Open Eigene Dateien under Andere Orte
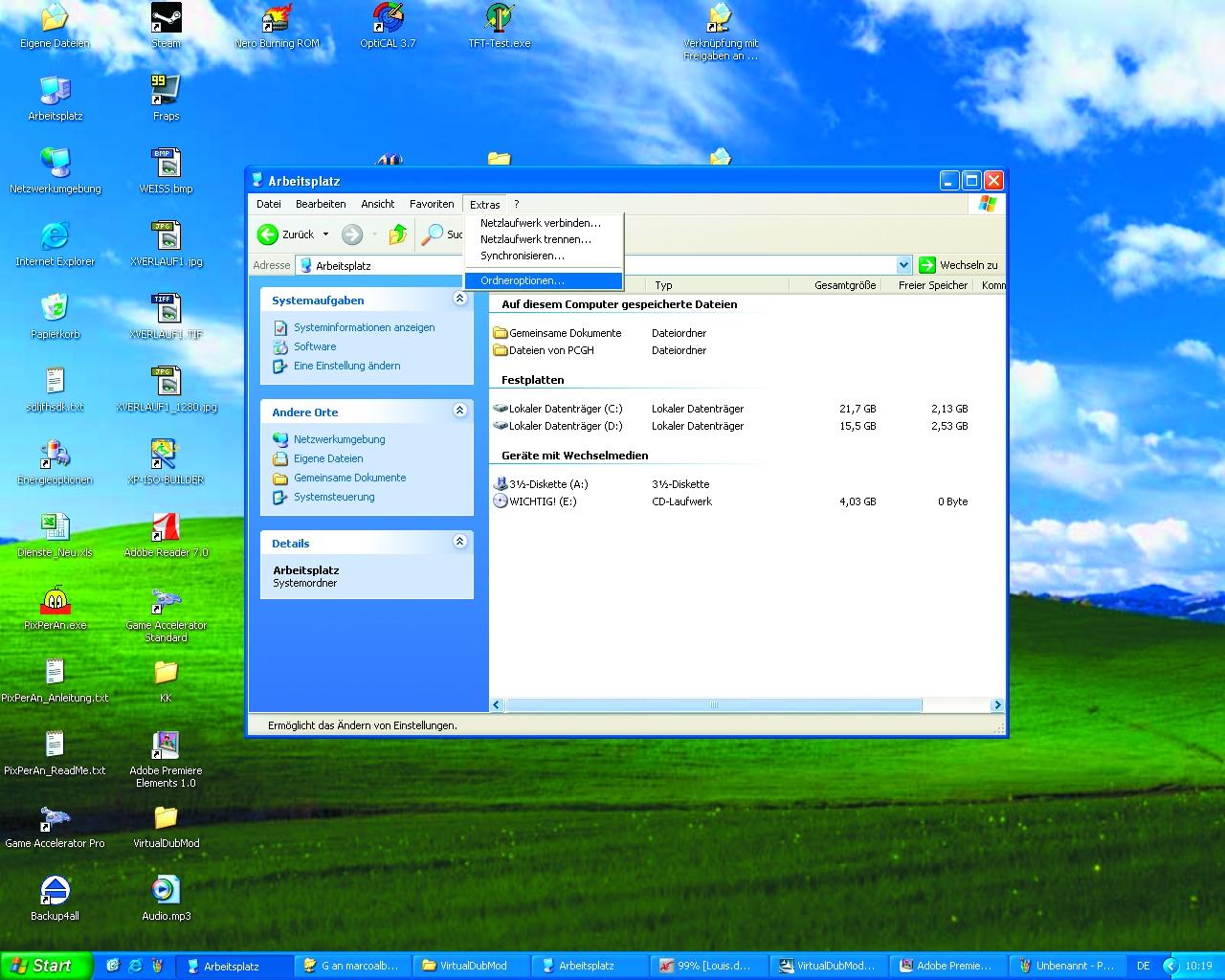This screenshot has width=1225, height=980. [328, 458]
